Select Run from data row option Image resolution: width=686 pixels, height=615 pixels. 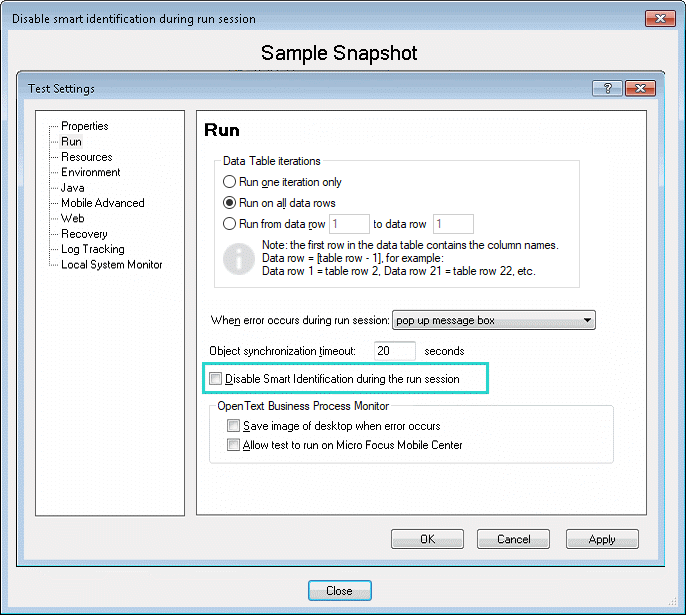(230, 224)
